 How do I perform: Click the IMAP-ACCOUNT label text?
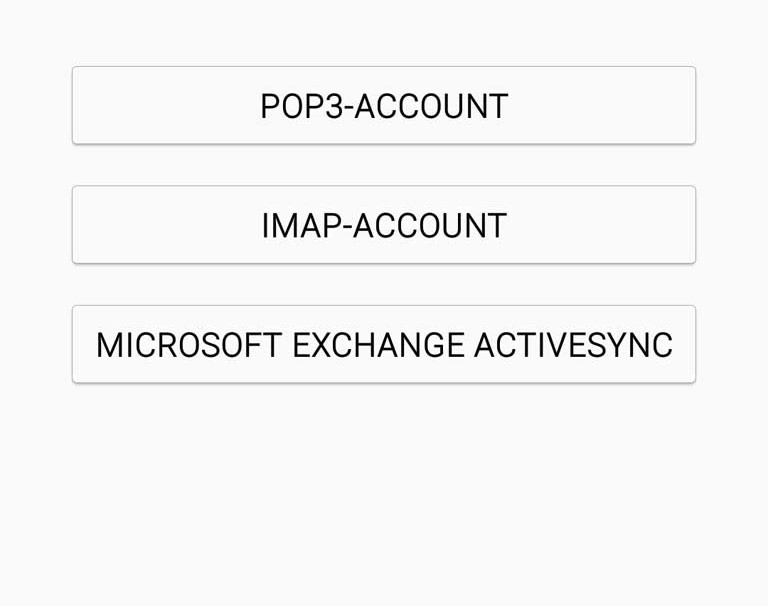click(x=384, y=226)
